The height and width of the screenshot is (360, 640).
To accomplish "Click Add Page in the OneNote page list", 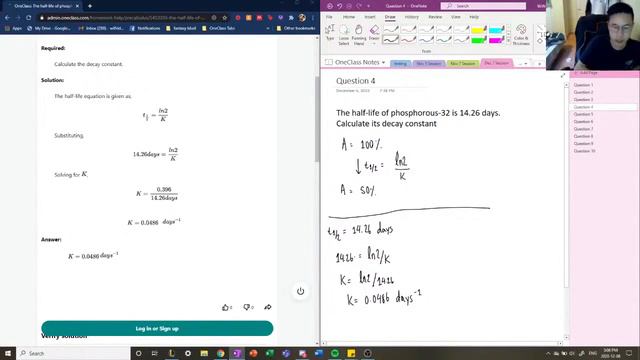I will [x=586, y=73].
